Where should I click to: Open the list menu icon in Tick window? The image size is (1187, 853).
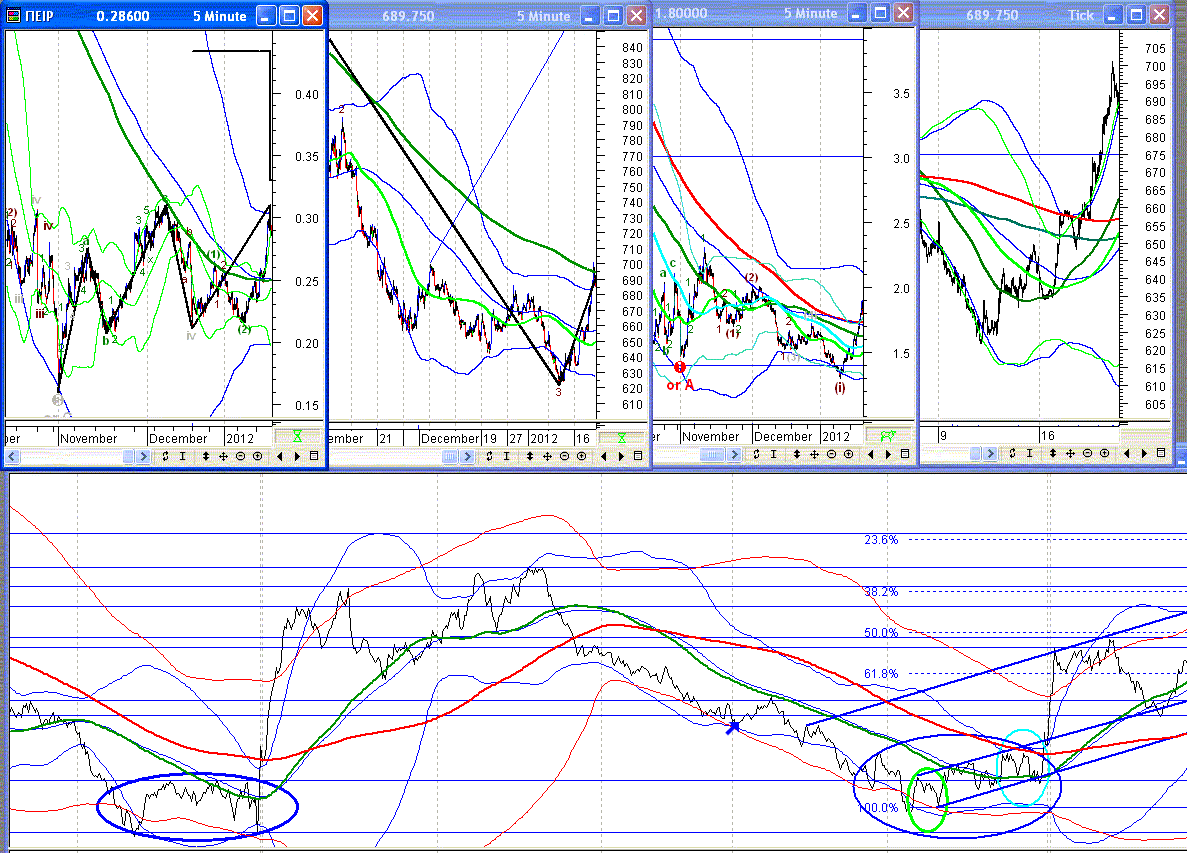(1161, 453)
